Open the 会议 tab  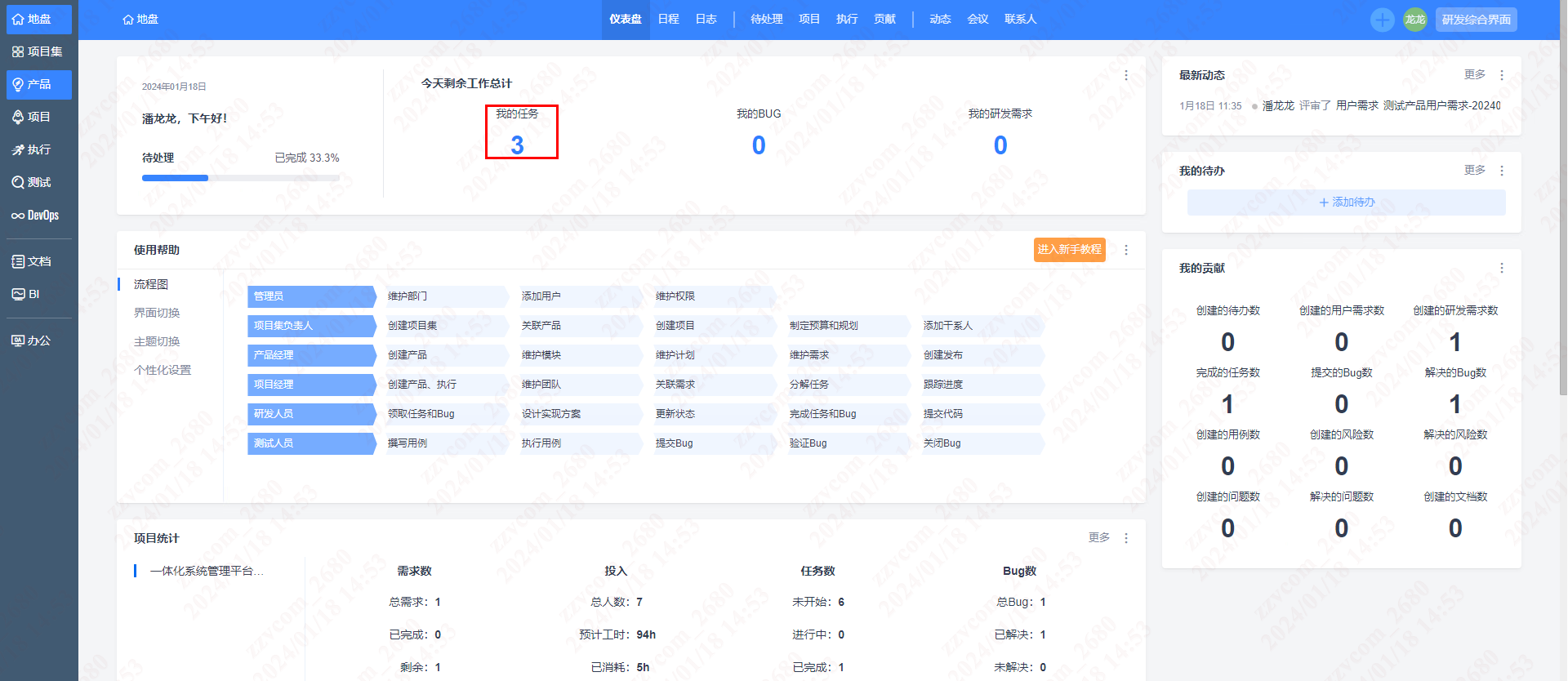tap(978, 19)
